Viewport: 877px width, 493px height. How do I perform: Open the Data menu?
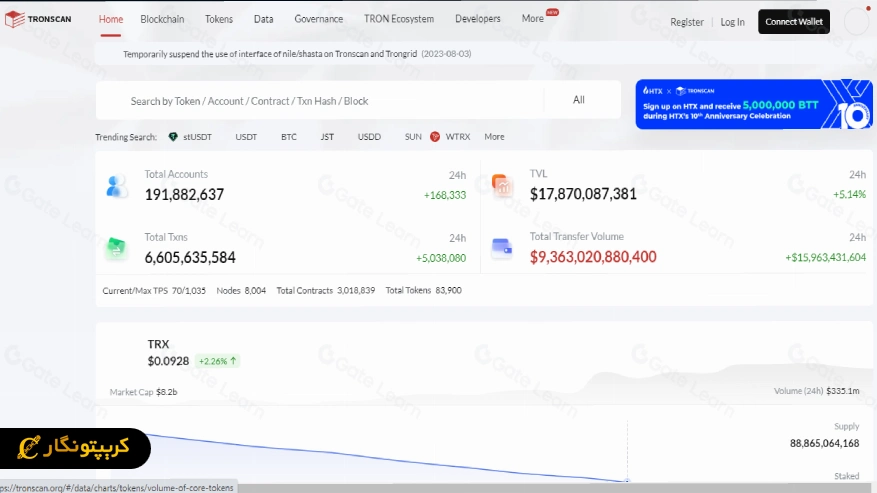263,19
